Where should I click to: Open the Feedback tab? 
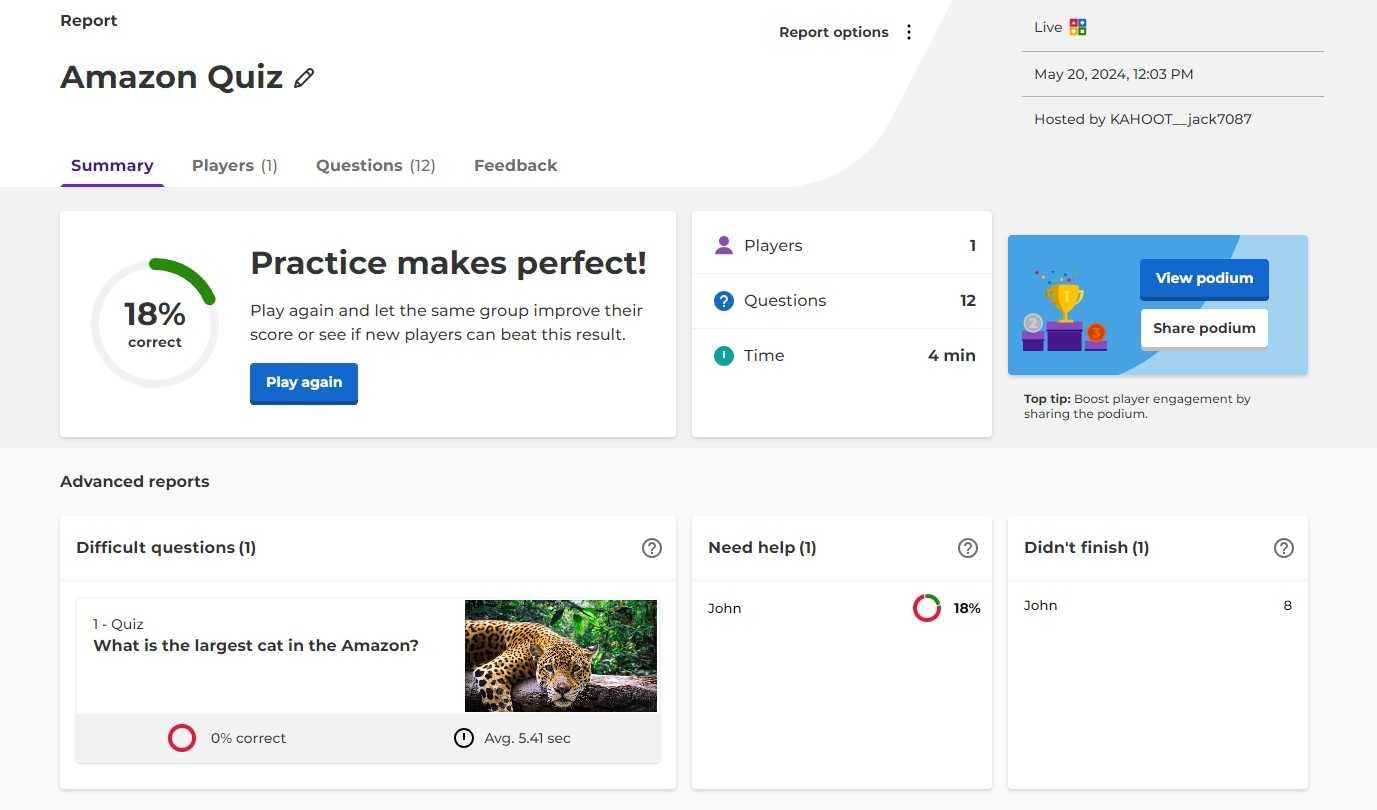tap(516, 166)
